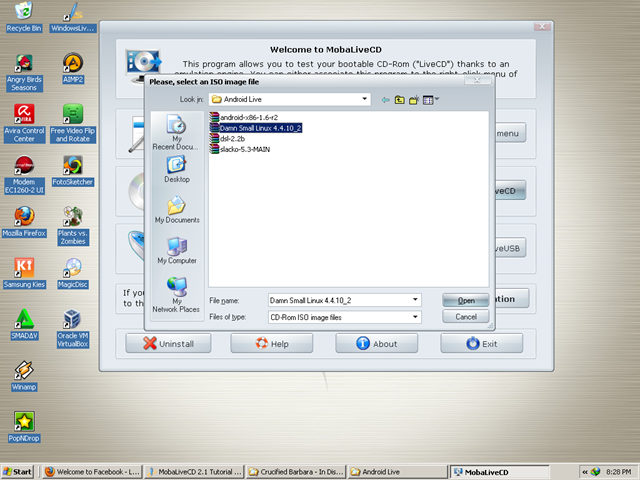This screenshot has height=480, width=640.
Task: Switch to Welcome to Facebook taskbar item
Action: click(92, 472)
